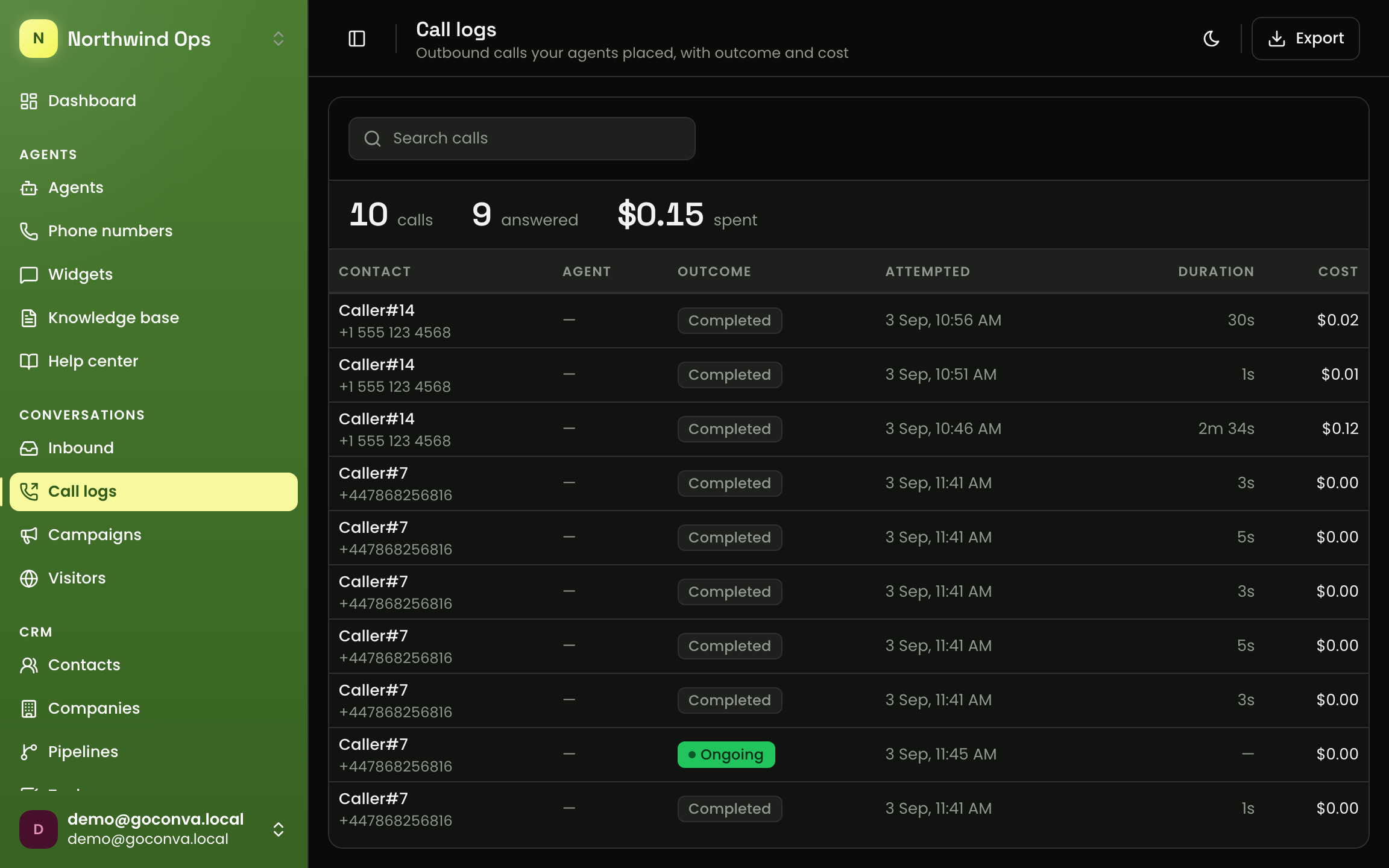Collapse the sidebar with the panel icon
This screenshot has width=1389, height=868.
[357, 39]
